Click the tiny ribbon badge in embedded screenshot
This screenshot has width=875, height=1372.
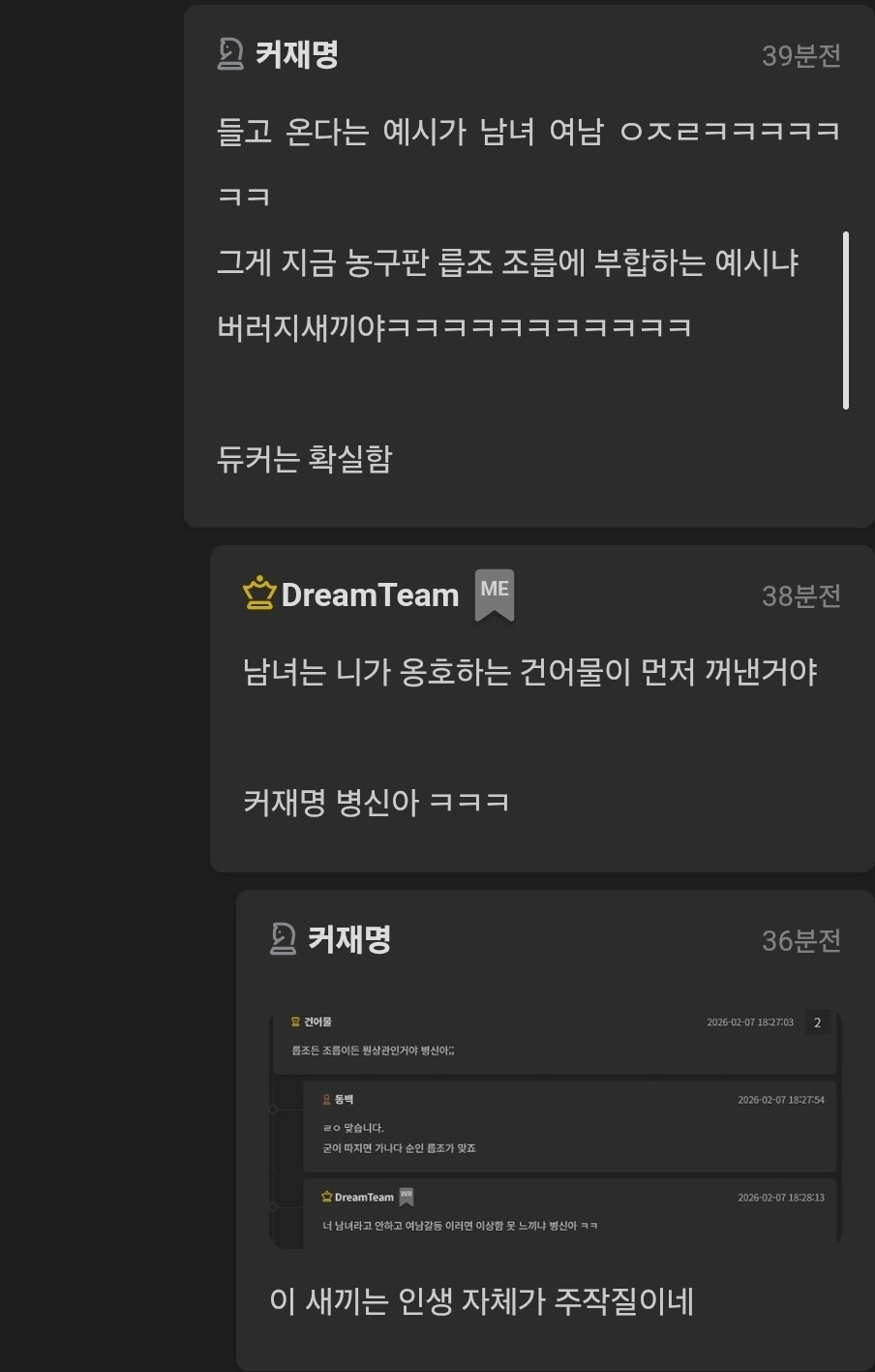407,1198
